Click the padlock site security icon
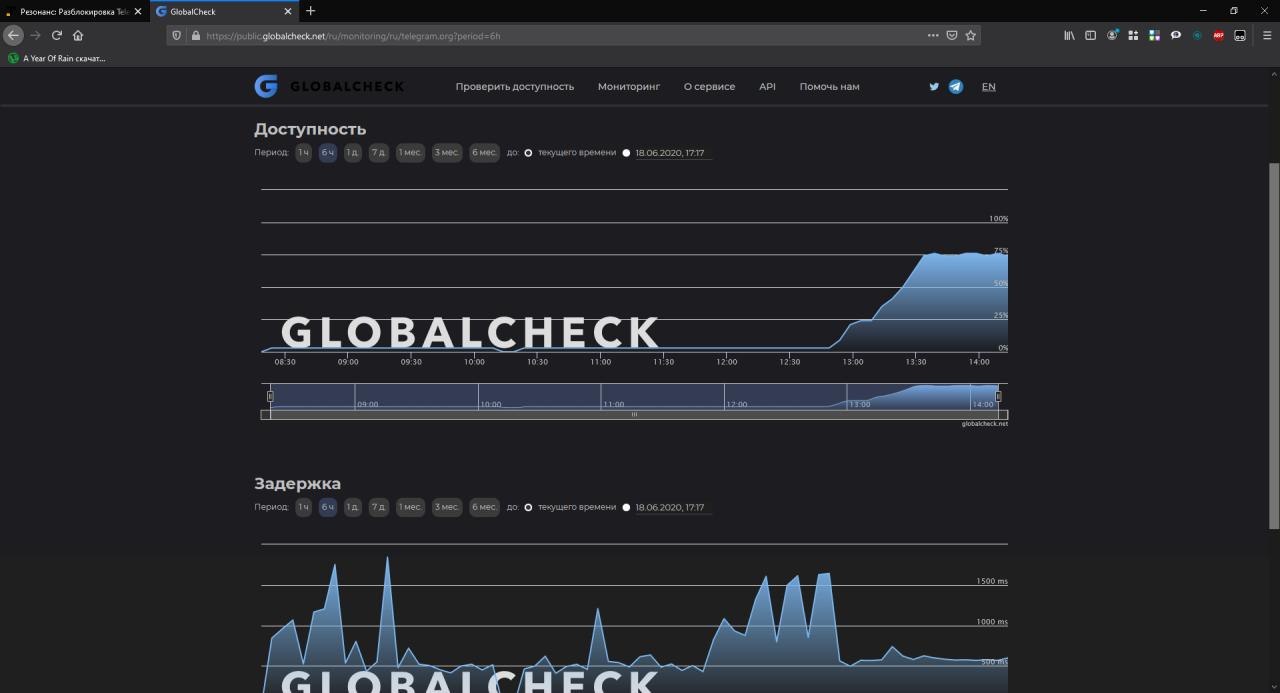The width and height of the screenshot is (1280, 693). [x=195, y=35]
